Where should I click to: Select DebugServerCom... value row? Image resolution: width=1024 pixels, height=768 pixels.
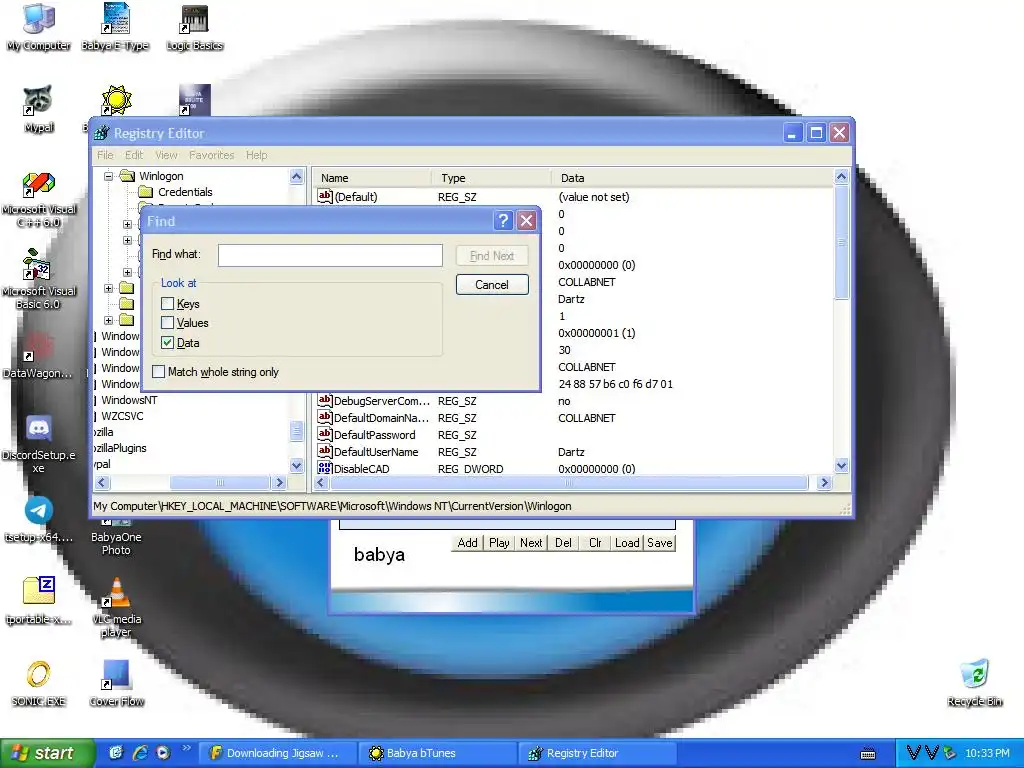click(574, 401)
